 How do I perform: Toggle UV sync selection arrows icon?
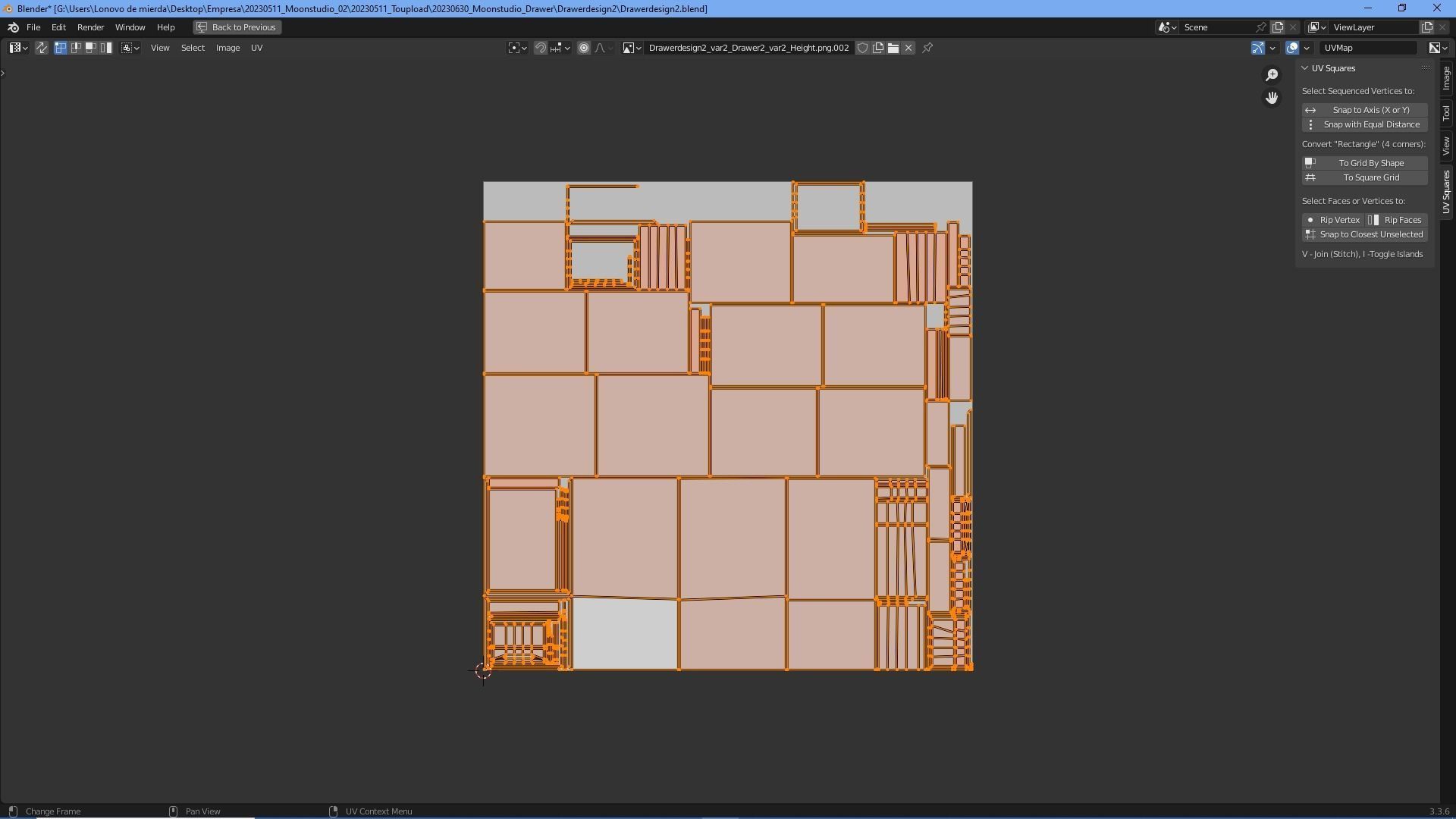point(42,48)
